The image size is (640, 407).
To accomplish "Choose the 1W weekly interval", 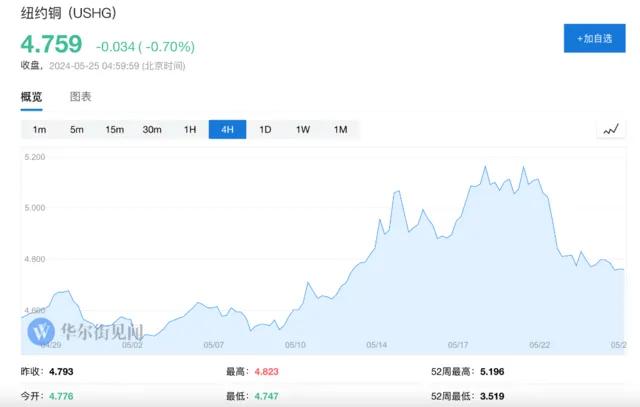I will point(302,130).
